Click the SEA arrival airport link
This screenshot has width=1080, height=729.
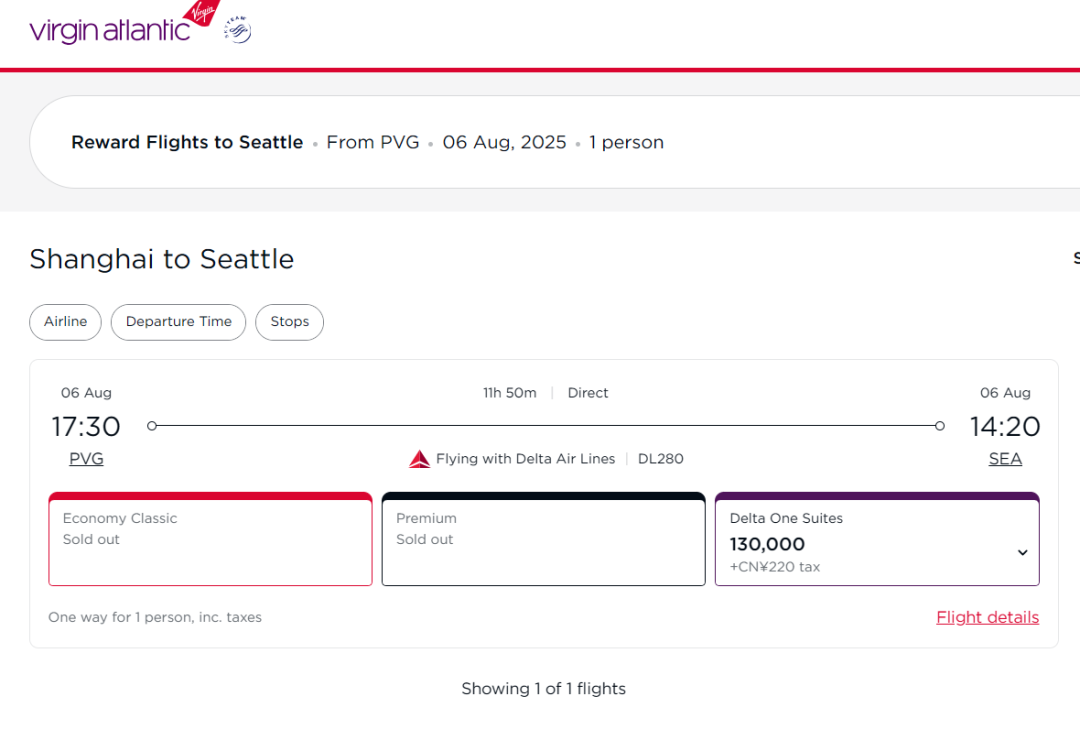click(x=1005, y=459)
